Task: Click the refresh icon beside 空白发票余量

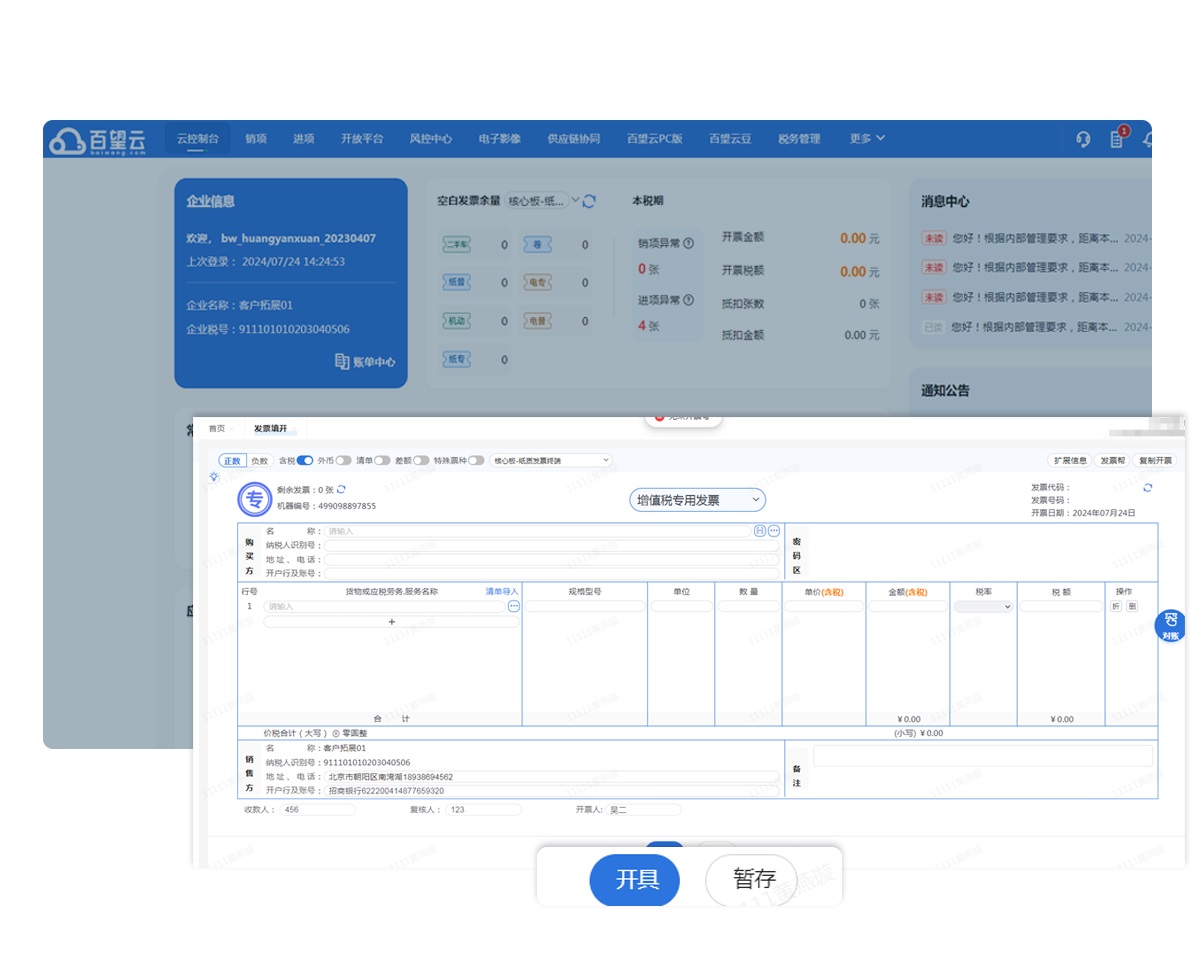Action: pyautogui.click(x=589, y=201)
